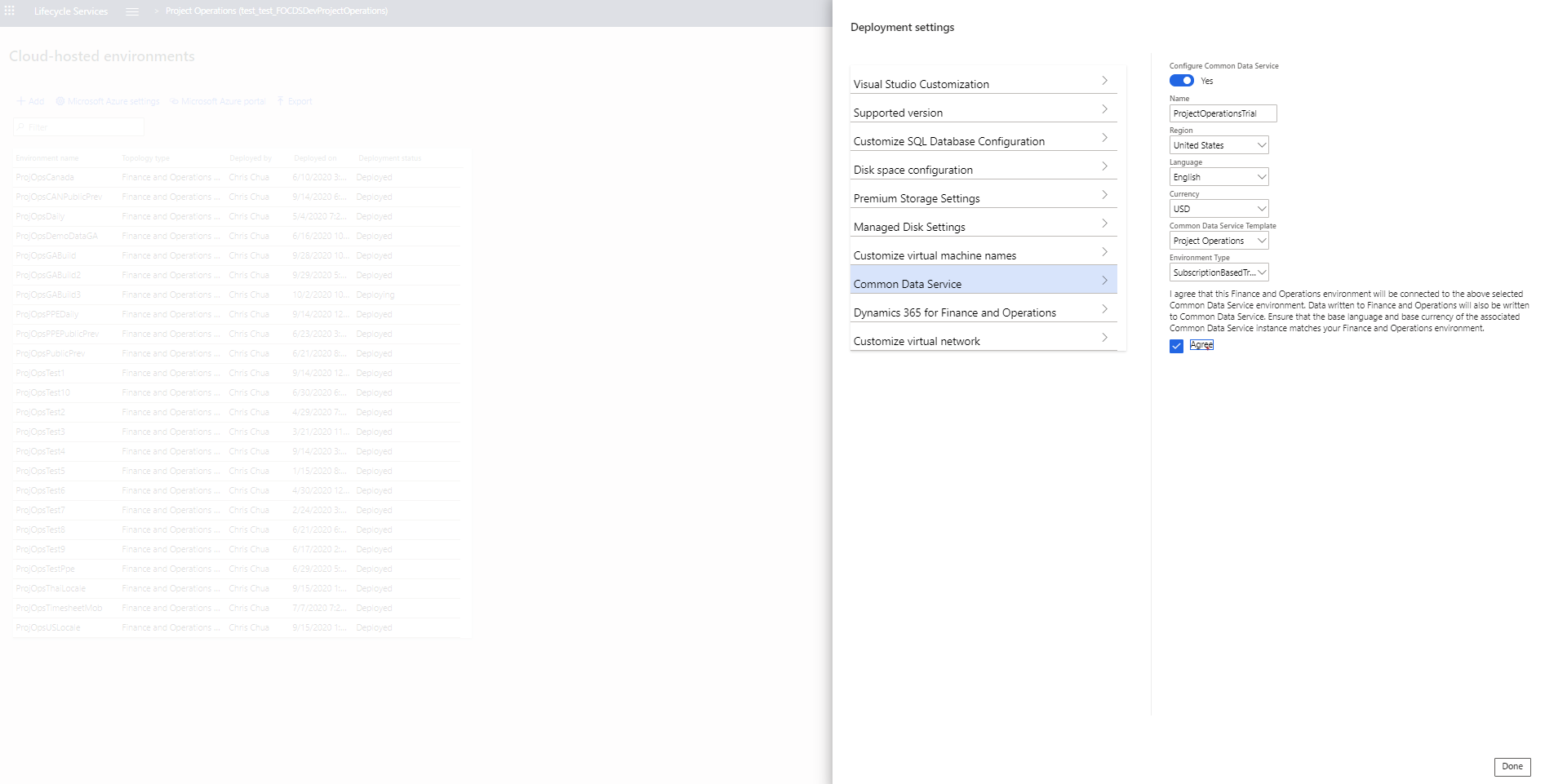The width and height of the screenshot is (1554, 784).
Task: Sort by Deployment status column header
Action: (390, 158)
